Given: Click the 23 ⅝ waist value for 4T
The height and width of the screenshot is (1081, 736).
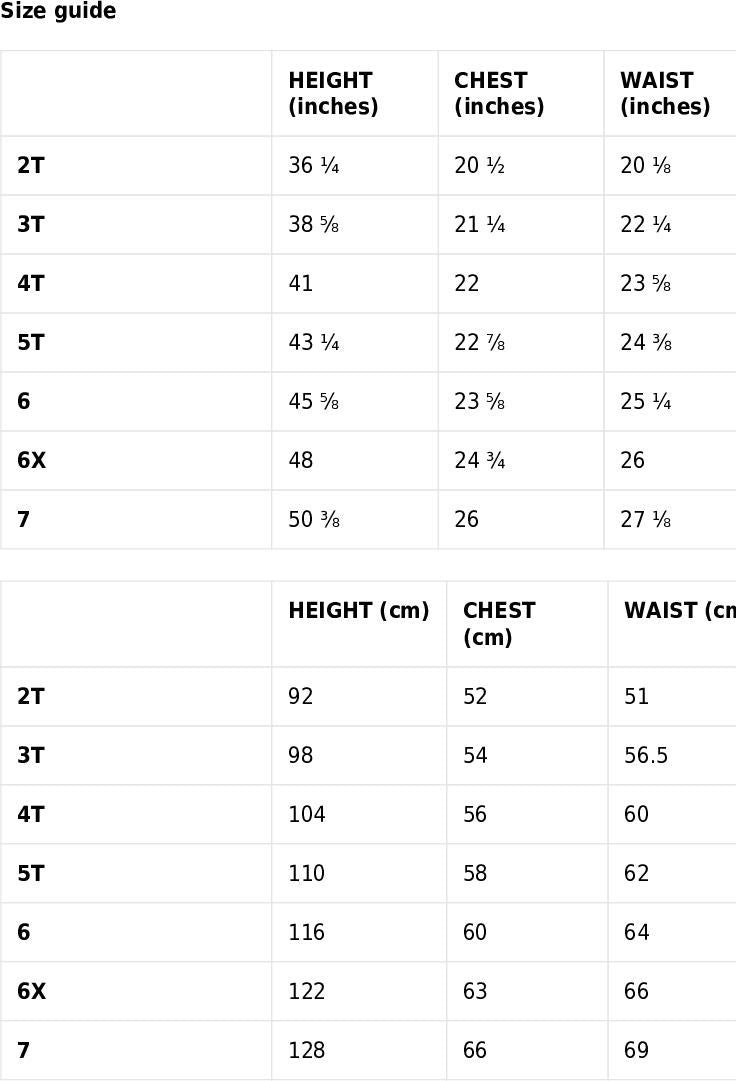Looking at the screenshot, I should 646,283.
